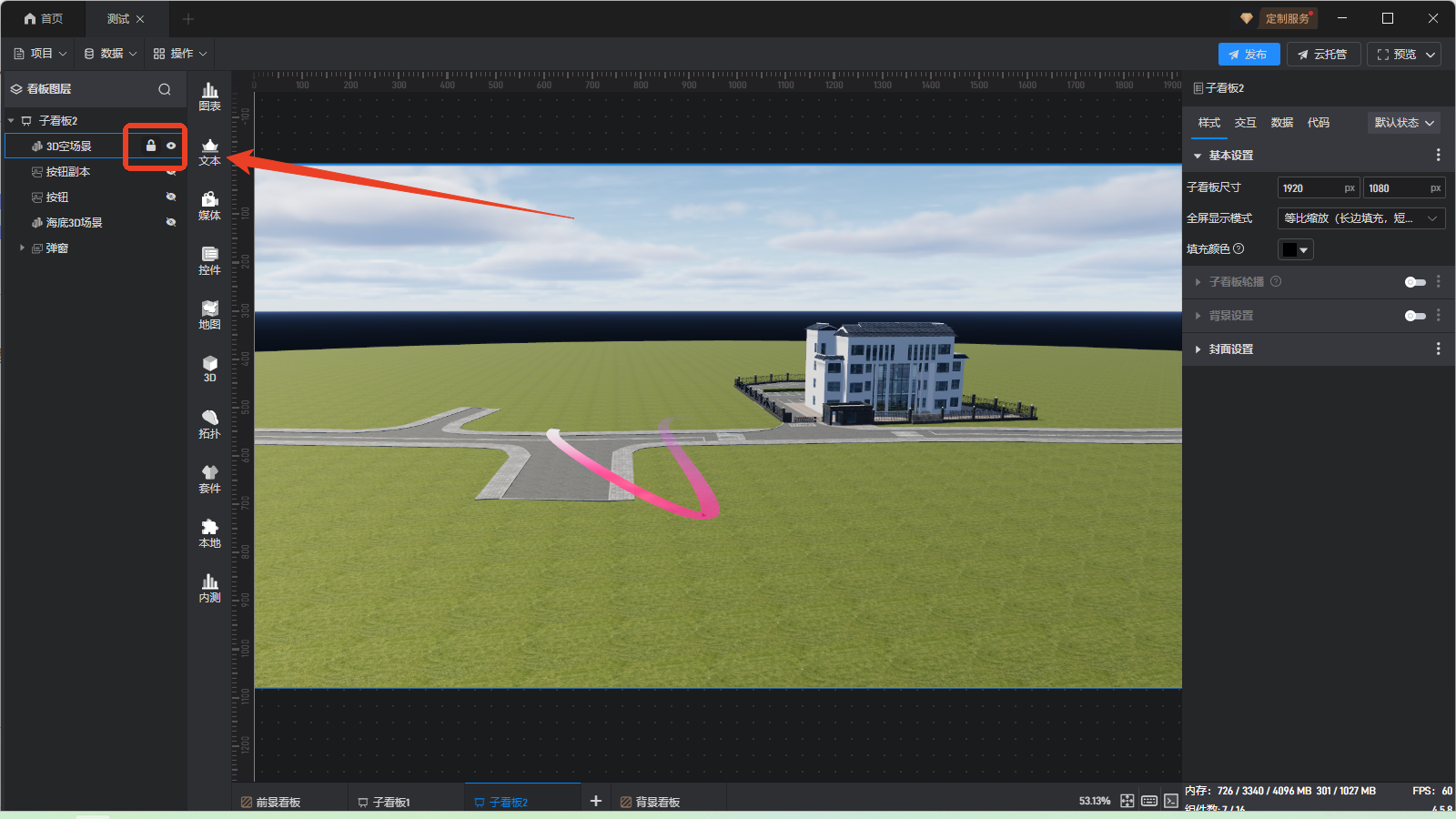The width and height of the screenshot is (1456, 819).
Task: Enable the 子看板轮播 toggle switch
Action: (1415, 282)
